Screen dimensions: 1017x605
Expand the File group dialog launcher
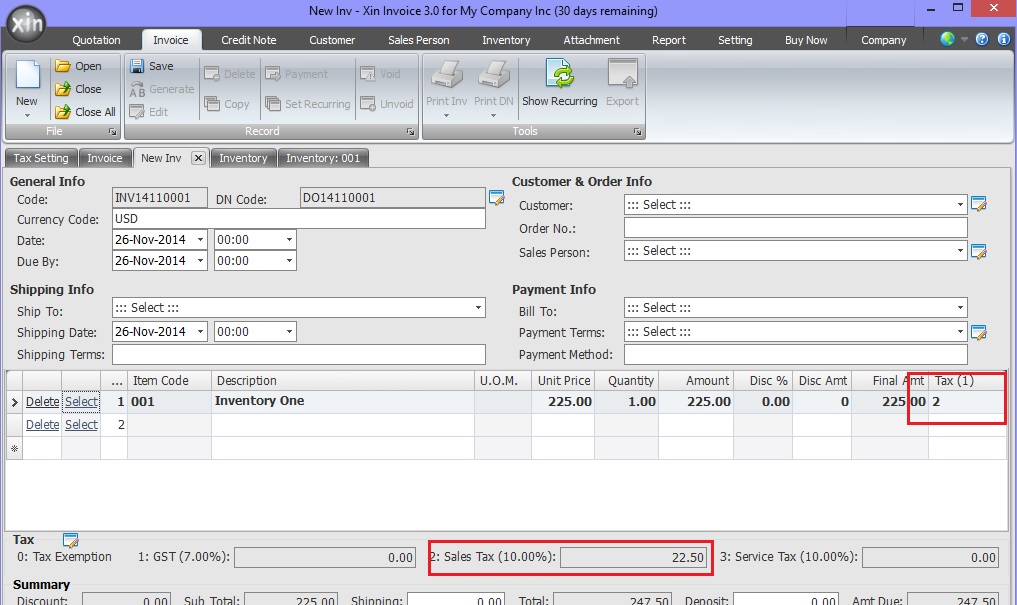pos(112,132)
